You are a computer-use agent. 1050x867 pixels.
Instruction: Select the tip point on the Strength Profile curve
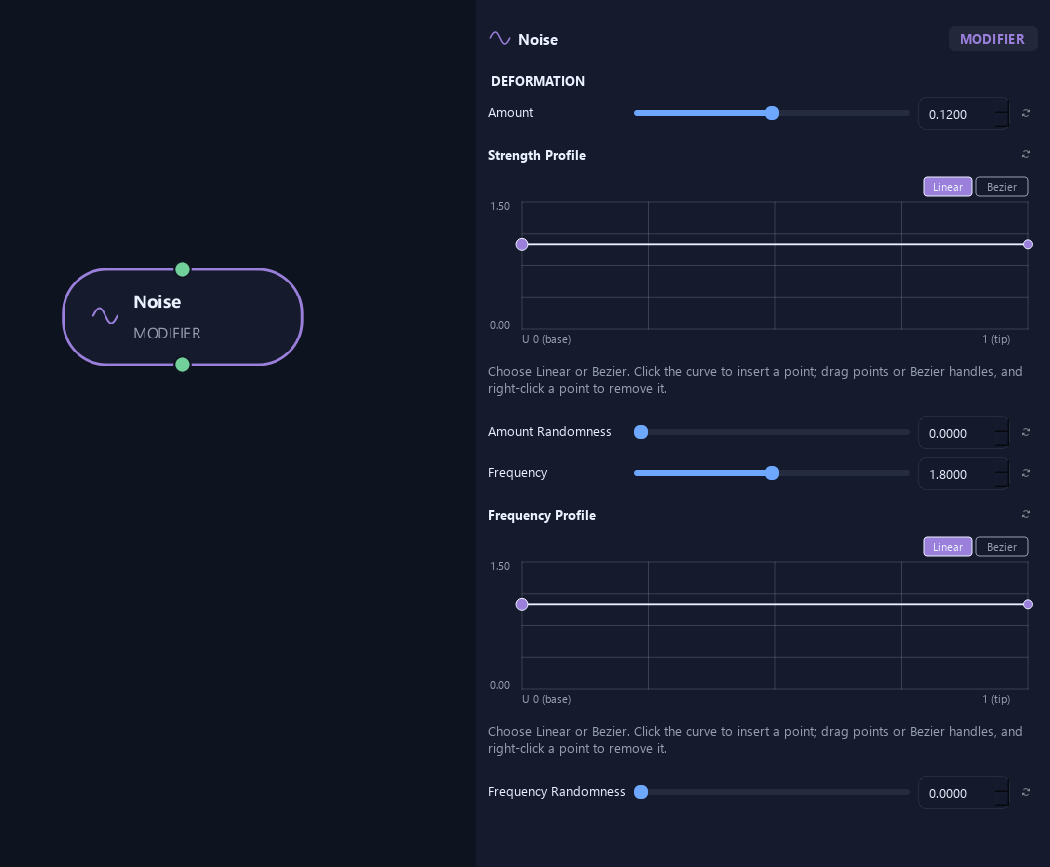tap(1028, 244)
